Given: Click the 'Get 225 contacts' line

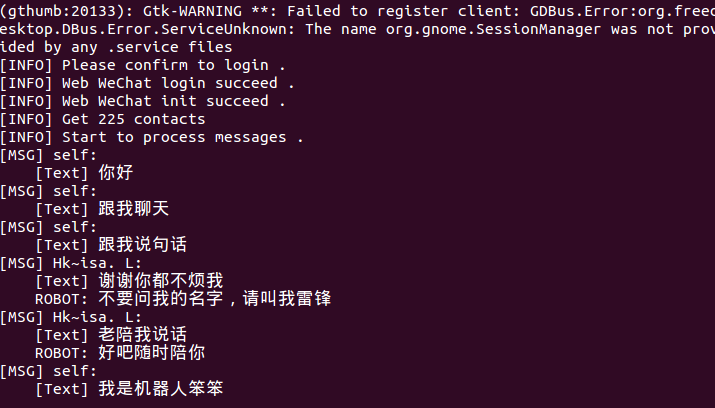Looking at the screenshot, I should tap(103, 119).
